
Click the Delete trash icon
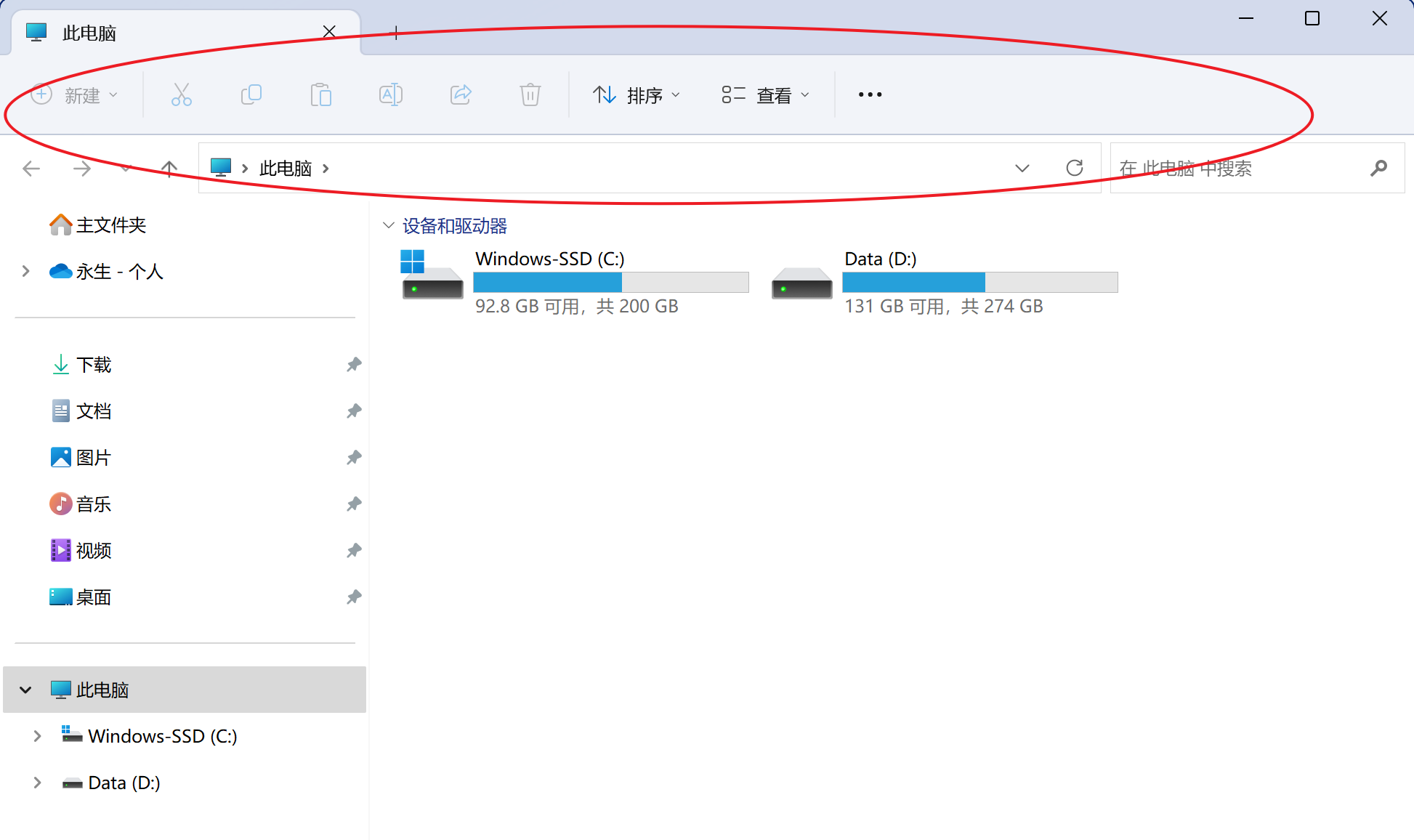tap(530, 94)
